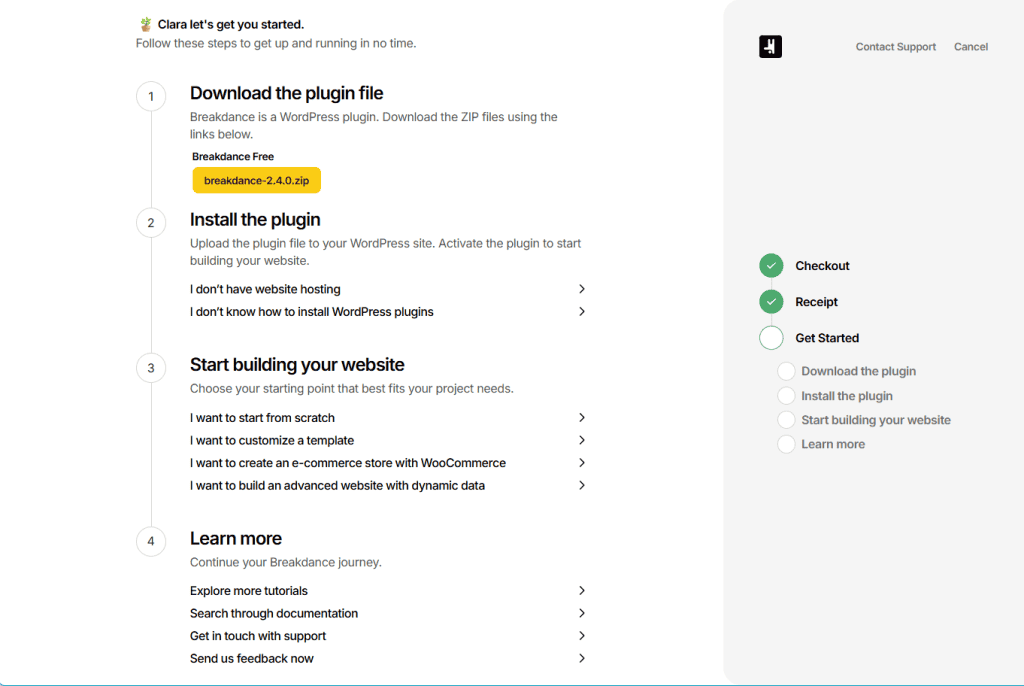Jump to Learn more sidebar item
Viewport: 1024px width, 686px height.
pos(833,444)
